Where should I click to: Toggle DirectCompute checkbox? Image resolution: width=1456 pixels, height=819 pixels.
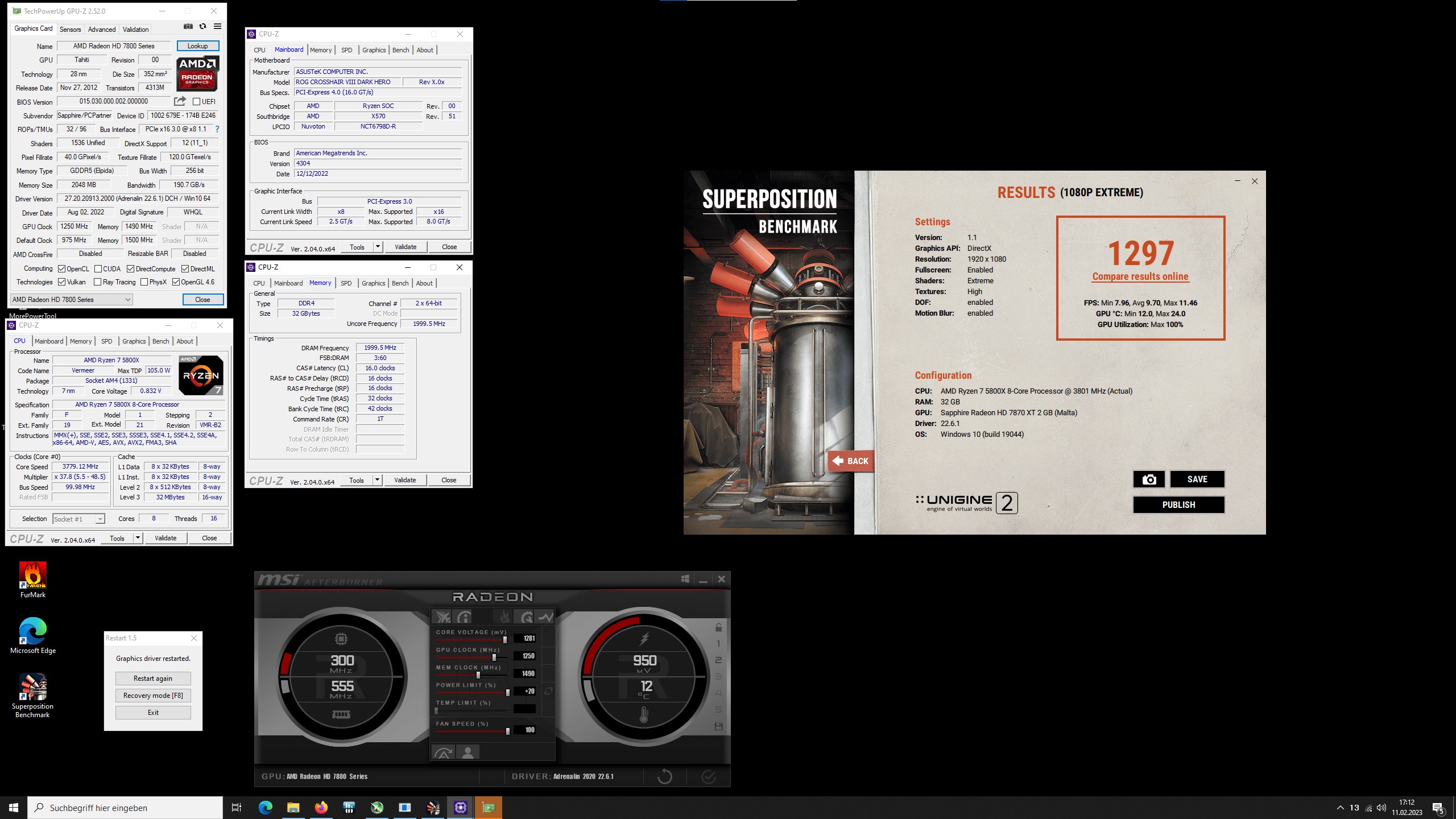pos(130,268)
